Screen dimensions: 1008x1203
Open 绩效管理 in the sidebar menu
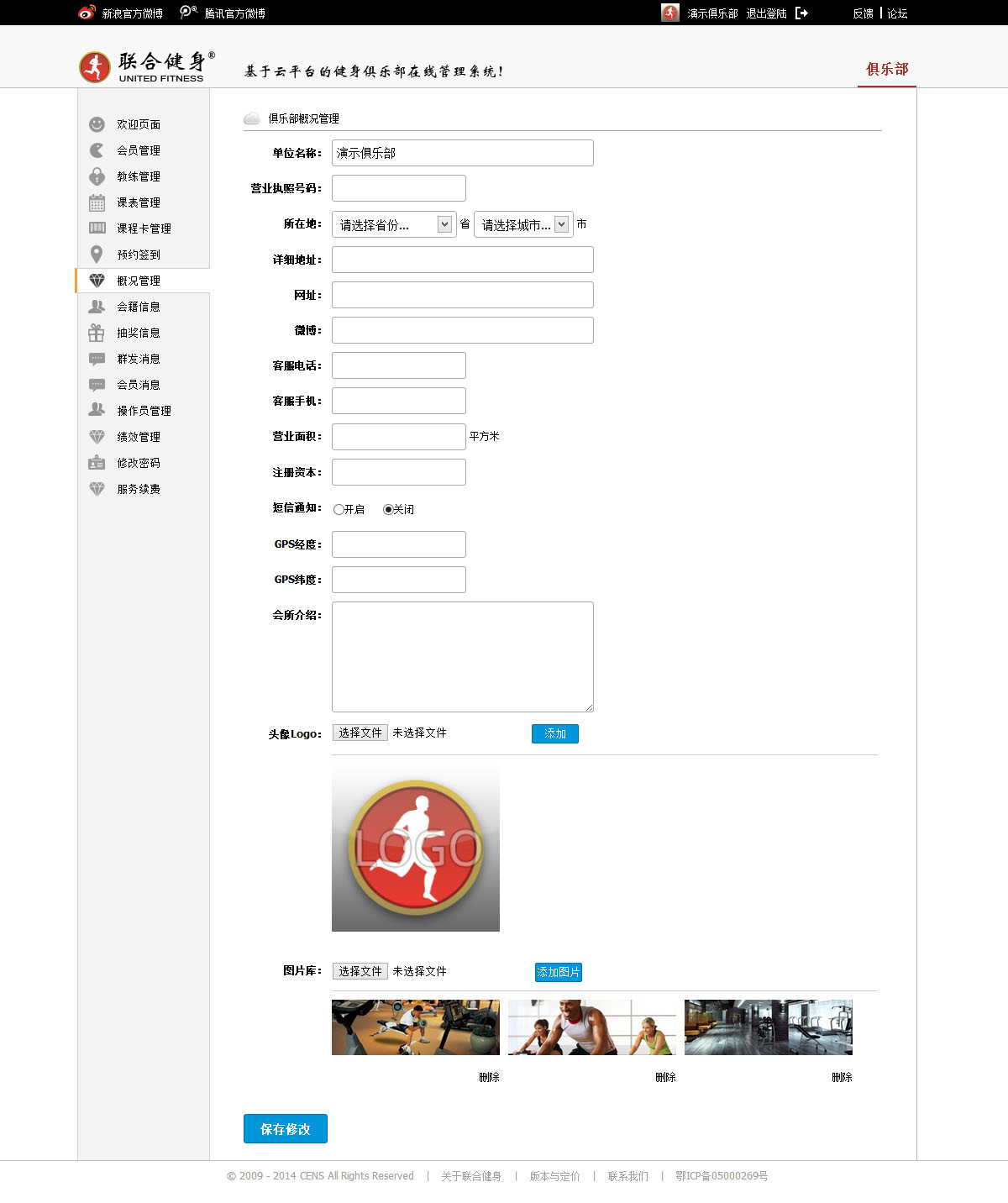click(x=139, y=437)
